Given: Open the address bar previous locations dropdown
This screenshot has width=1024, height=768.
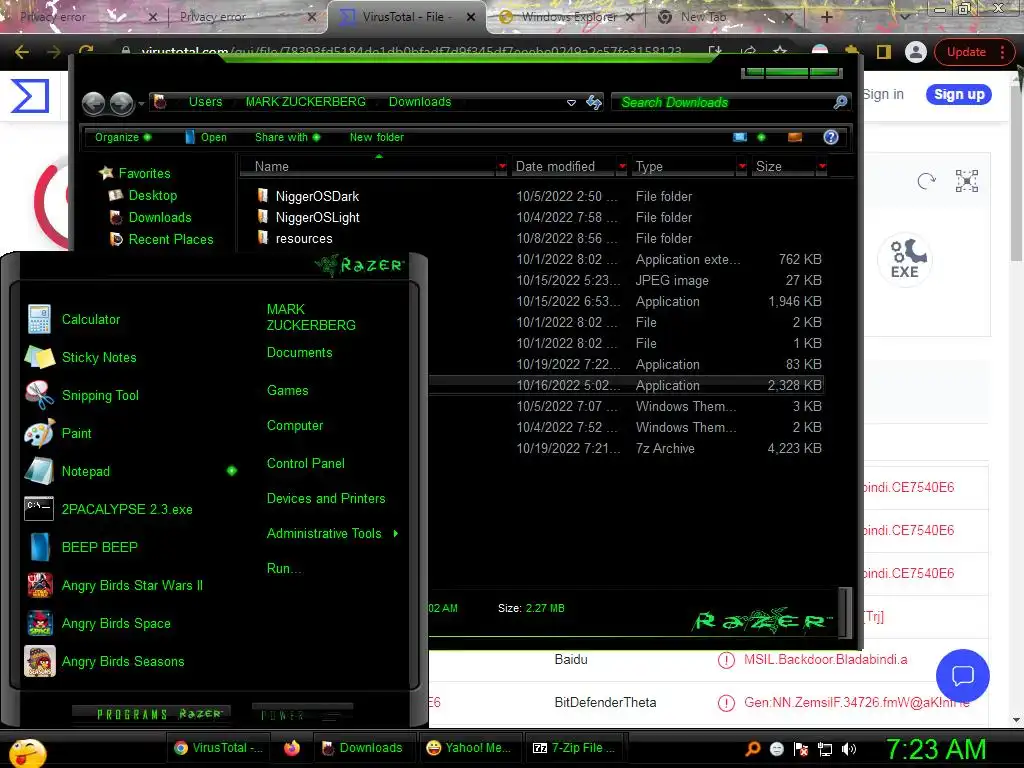Looking at the screenshot, I should click(571, 103).
